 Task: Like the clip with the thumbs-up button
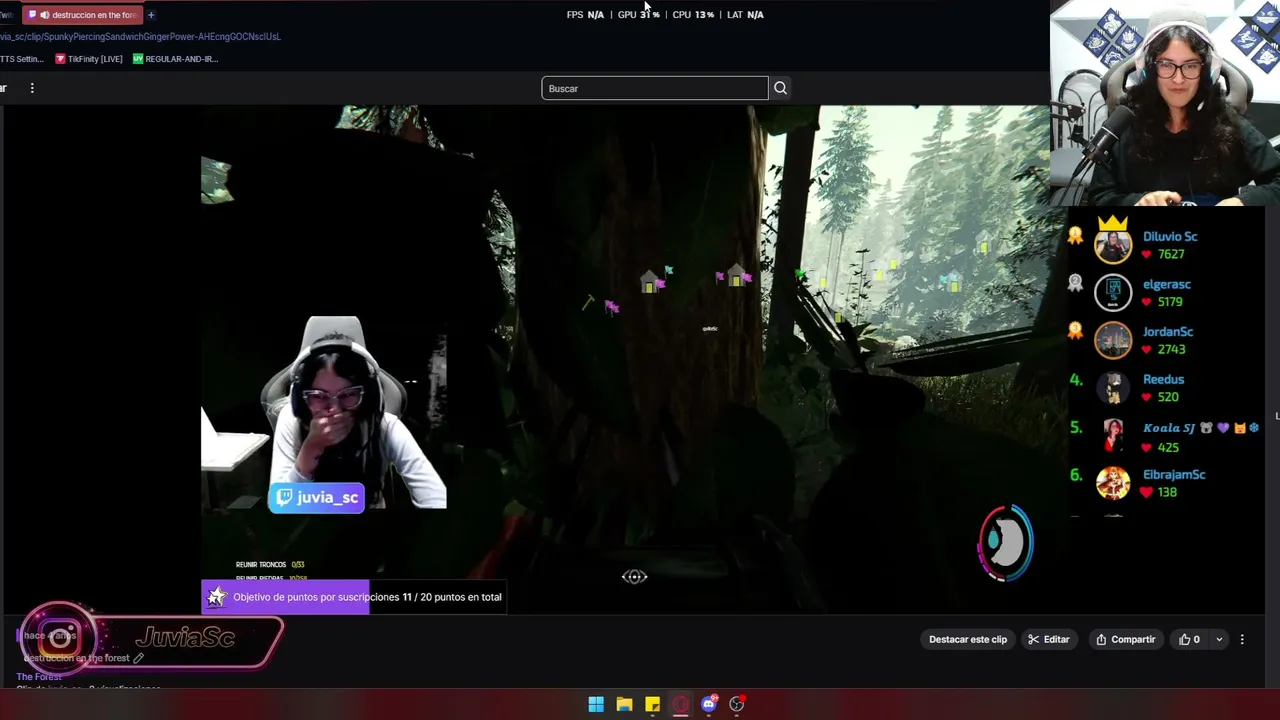coord(1189,639)
